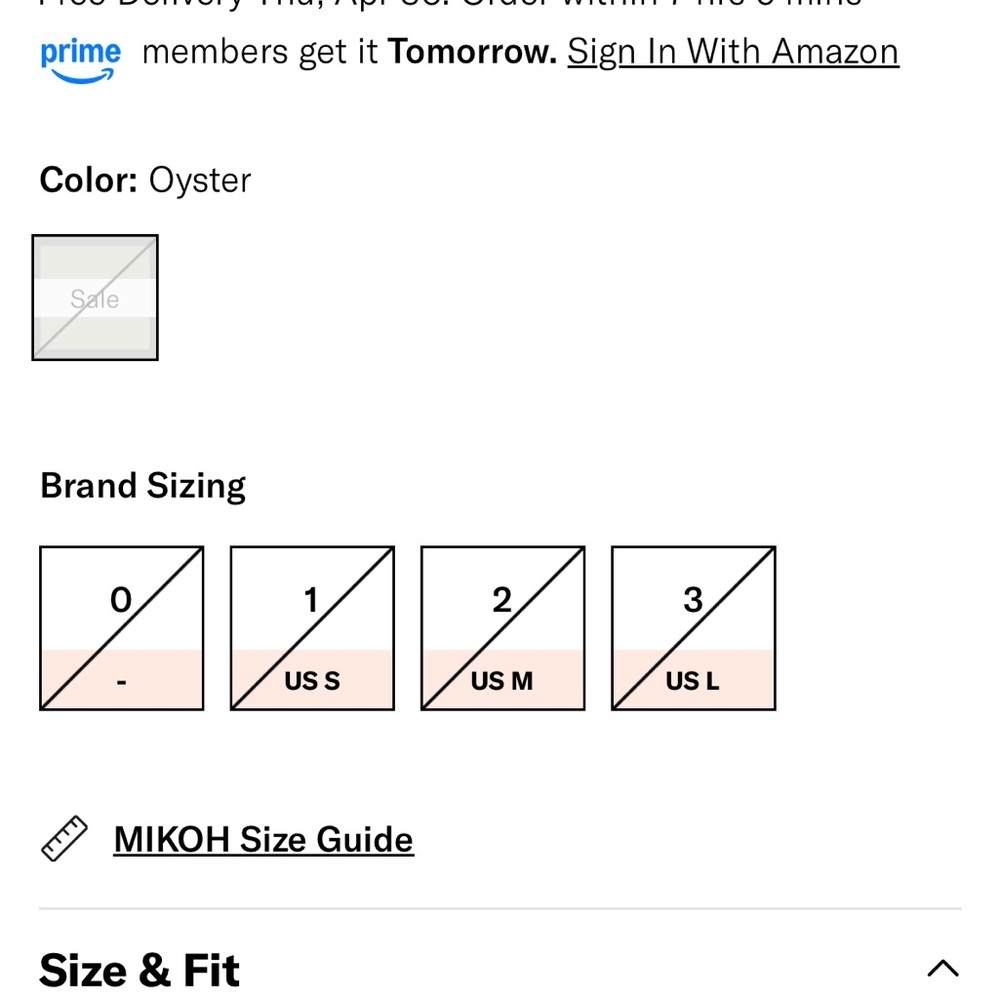Click the Amazon prime logo

point(80,61)
